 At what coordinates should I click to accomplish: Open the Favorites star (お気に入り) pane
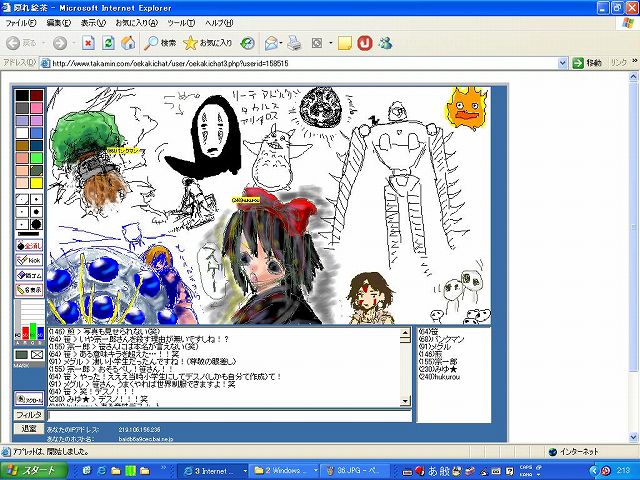tap(207, 43)
